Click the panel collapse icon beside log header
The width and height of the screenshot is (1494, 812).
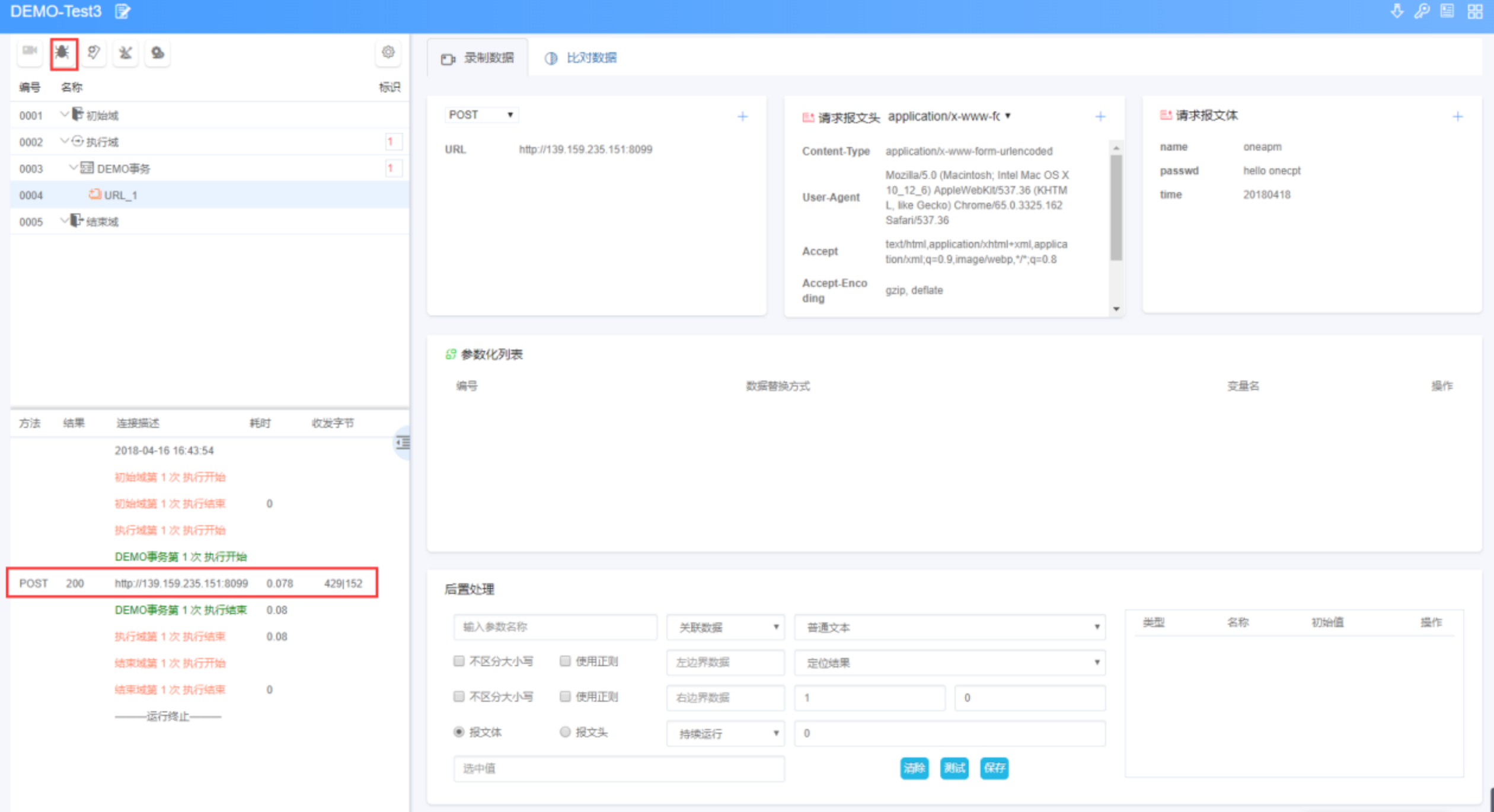coord(403,442)
